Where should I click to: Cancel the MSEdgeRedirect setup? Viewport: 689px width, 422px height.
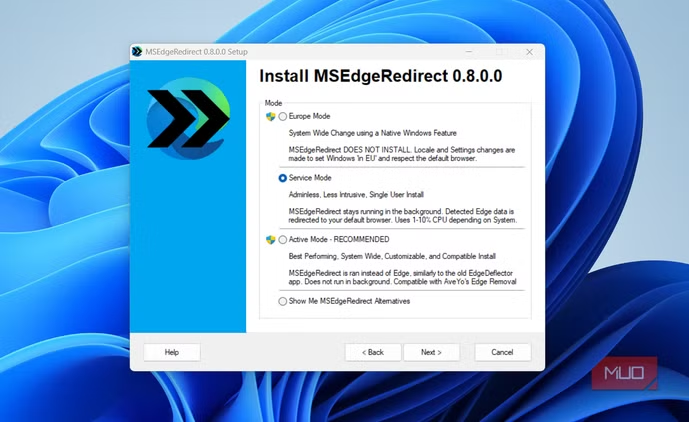click(x=502, y=352)
